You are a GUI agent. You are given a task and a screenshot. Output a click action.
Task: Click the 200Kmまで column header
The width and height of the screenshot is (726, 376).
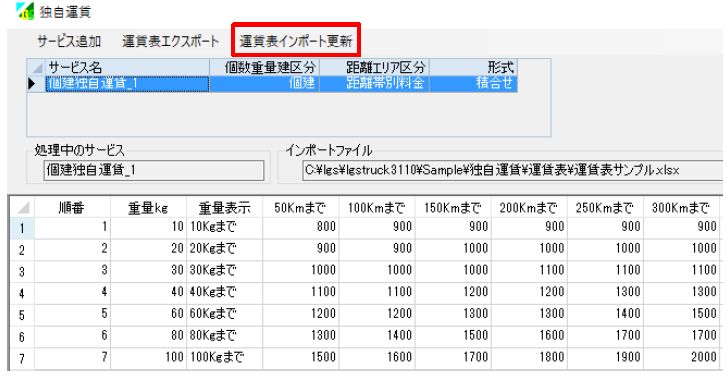point(529,207)
